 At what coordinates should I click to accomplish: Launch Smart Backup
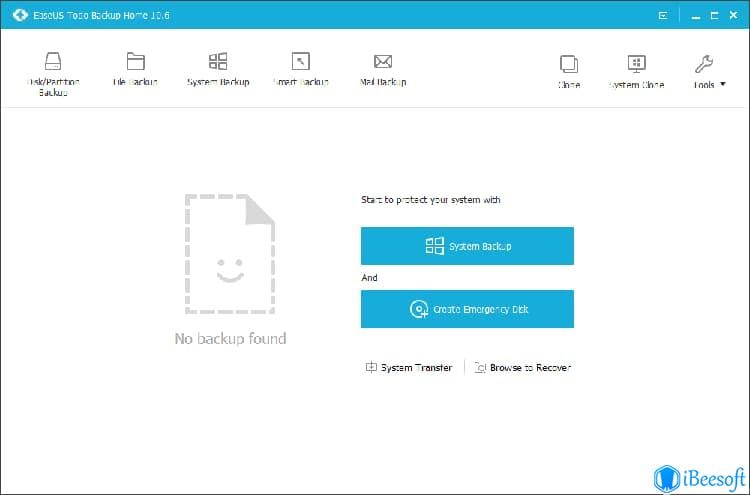(300, 69)
